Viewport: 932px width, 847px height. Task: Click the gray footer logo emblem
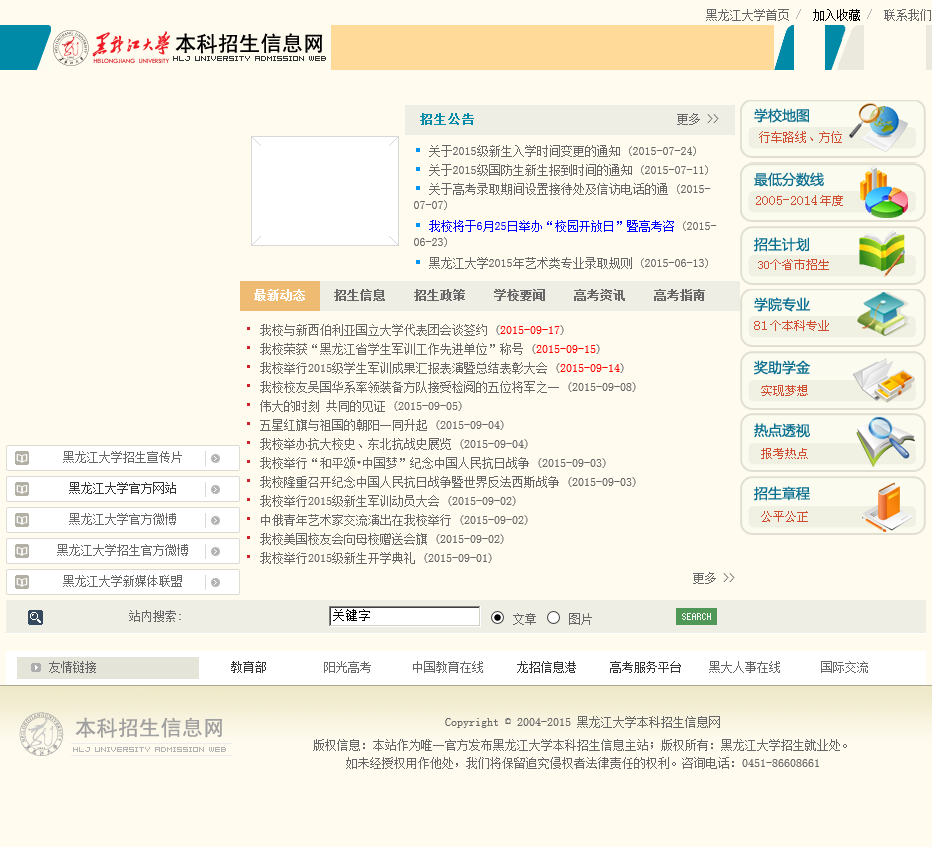41,733
